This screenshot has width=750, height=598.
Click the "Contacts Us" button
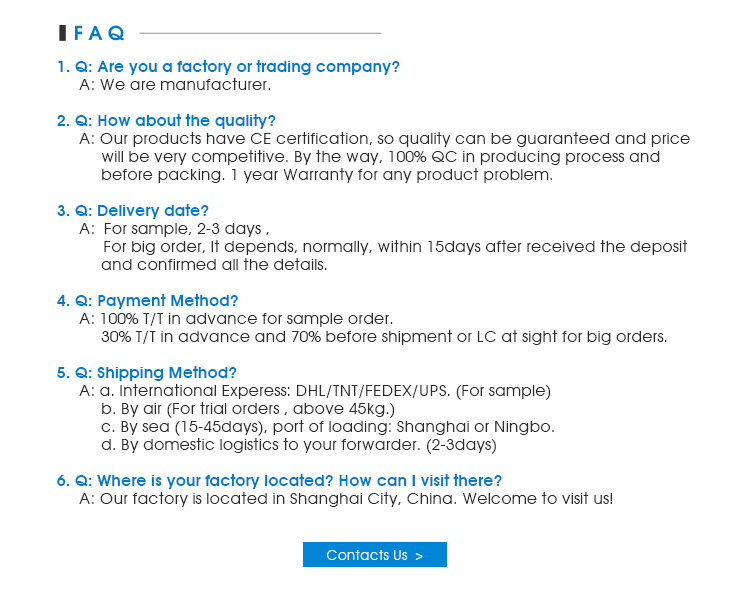point(374,555)
